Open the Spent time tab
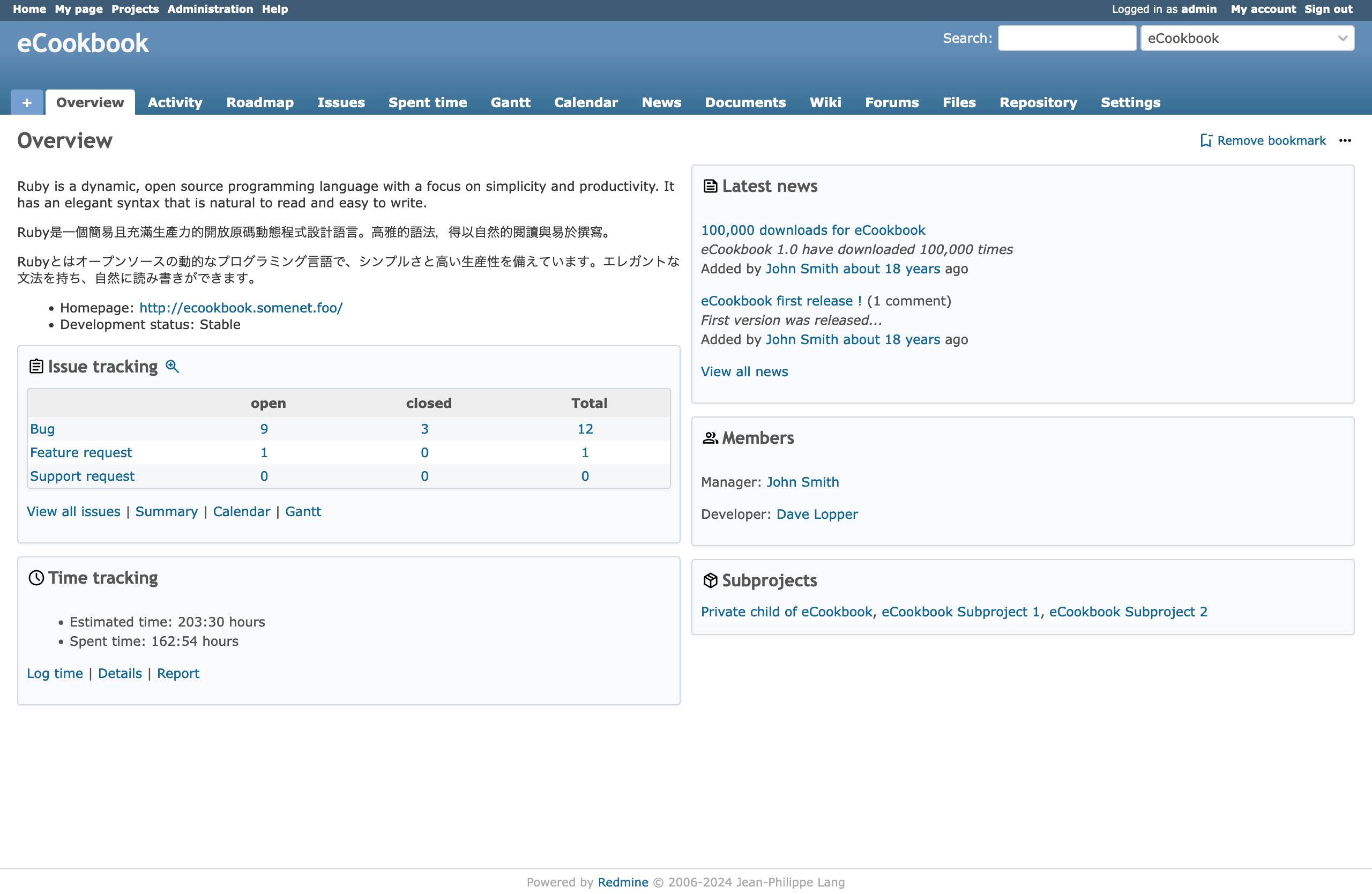Viewport: 1372px width, 894px height. click(x=427, y=102)
